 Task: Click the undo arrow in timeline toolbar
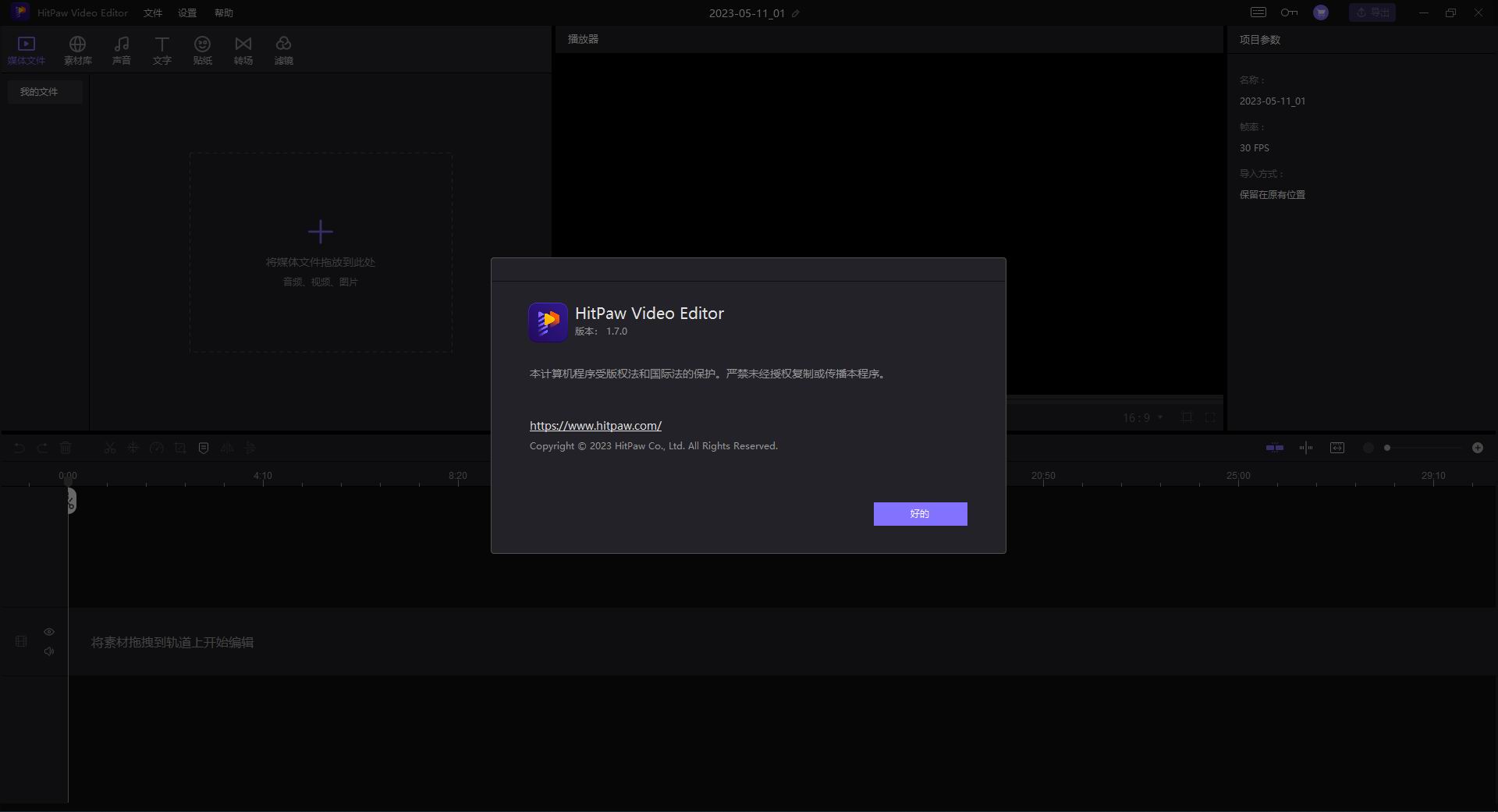20,448
